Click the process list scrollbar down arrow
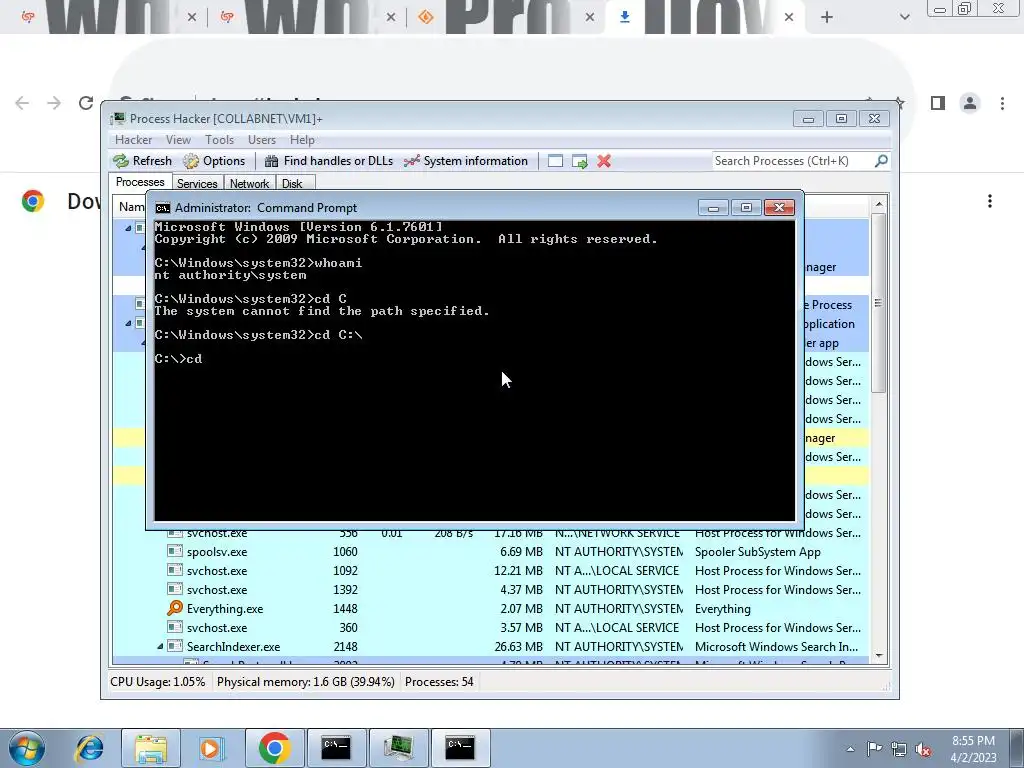Image resolution: width=1024 pixels, height=768 pixels. click(x=879, y=655)
